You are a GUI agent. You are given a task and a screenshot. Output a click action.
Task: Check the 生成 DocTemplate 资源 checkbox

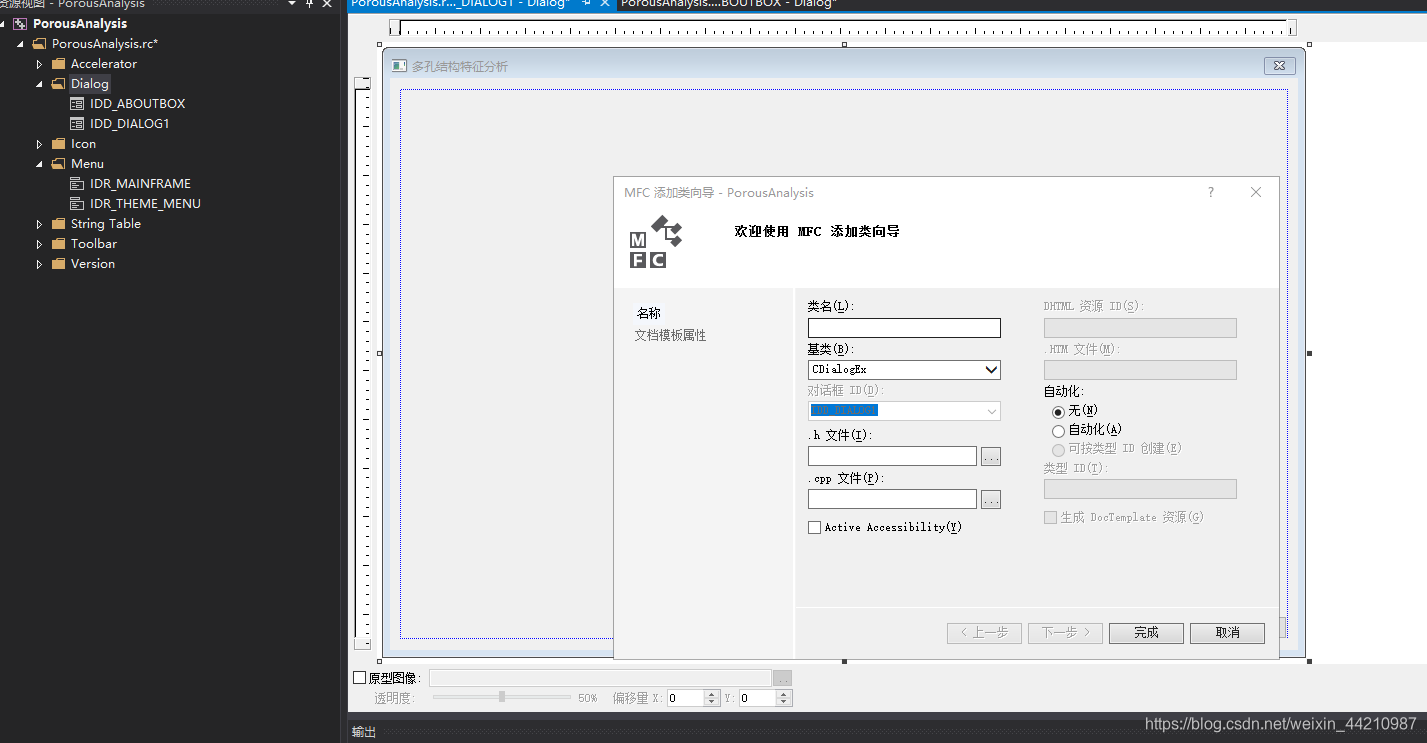1050,517
